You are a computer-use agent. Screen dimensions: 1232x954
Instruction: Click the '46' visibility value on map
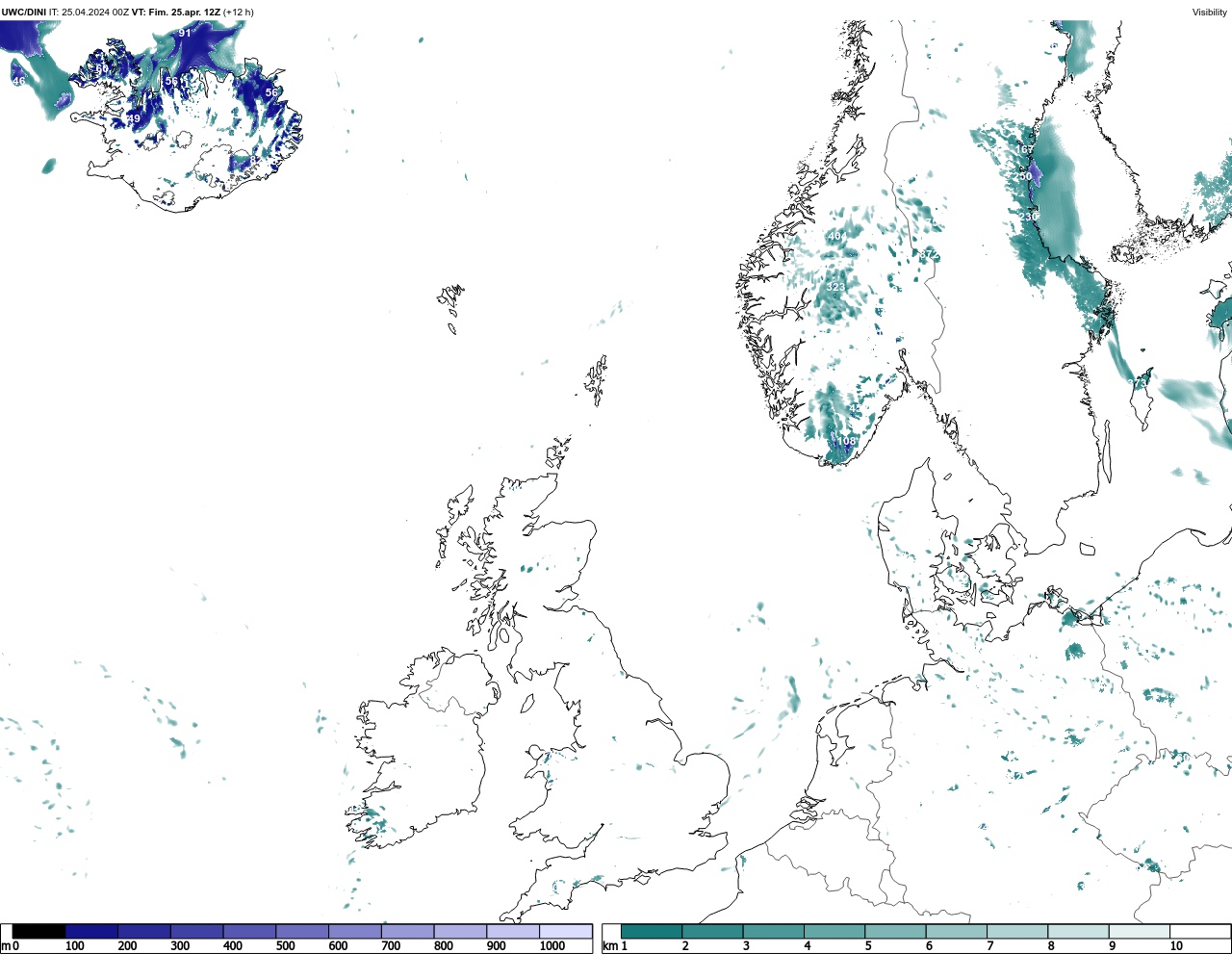pyautogui.click(x=19, y=81)
